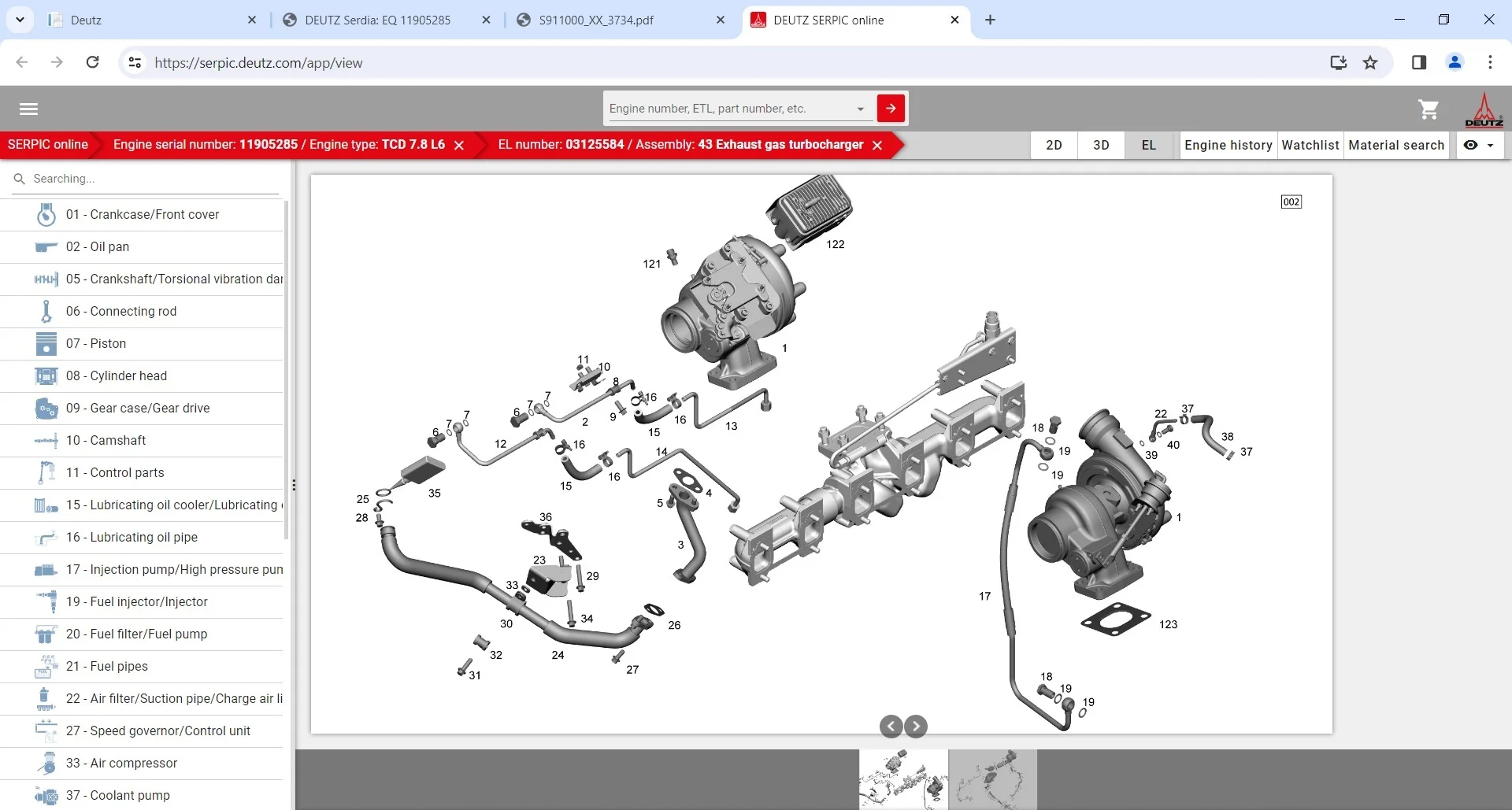Click the red search arrow
Image resolution: width=1512 pixels, height=810 pixels.
891,108
